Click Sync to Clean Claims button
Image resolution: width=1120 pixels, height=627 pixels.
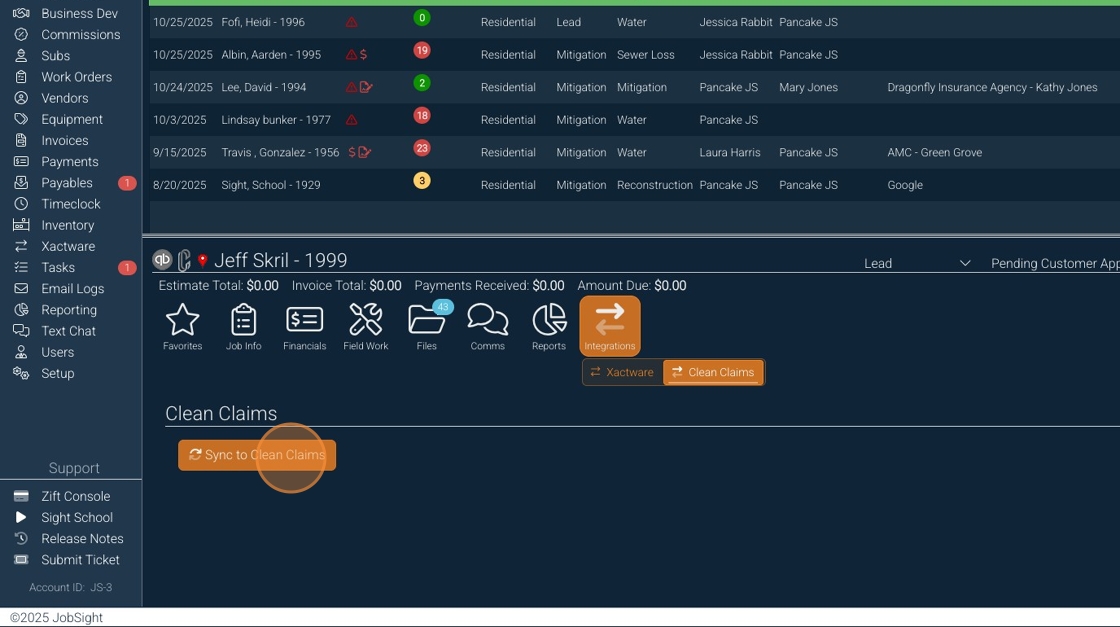pyautogui.click(x=257, y=455)
